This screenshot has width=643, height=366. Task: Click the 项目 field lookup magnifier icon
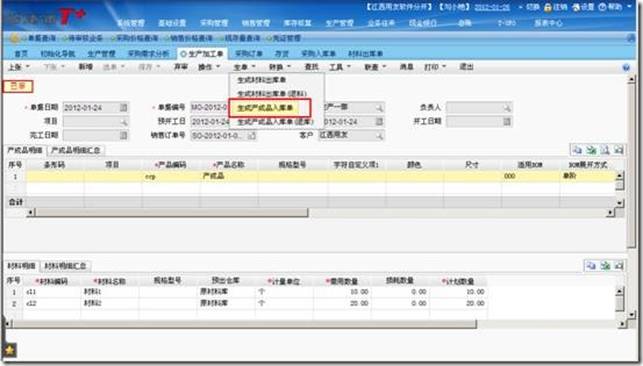pyautogui.click(x=123, y=122)
